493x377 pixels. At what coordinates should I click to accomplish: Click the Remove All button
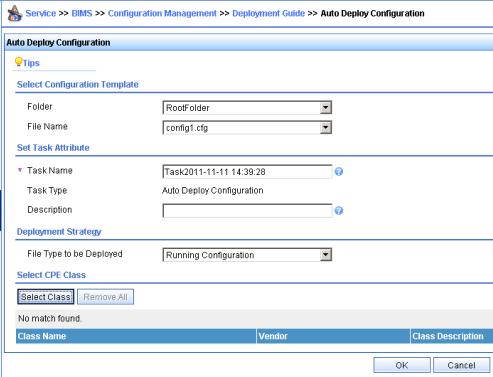pos(105,297)
